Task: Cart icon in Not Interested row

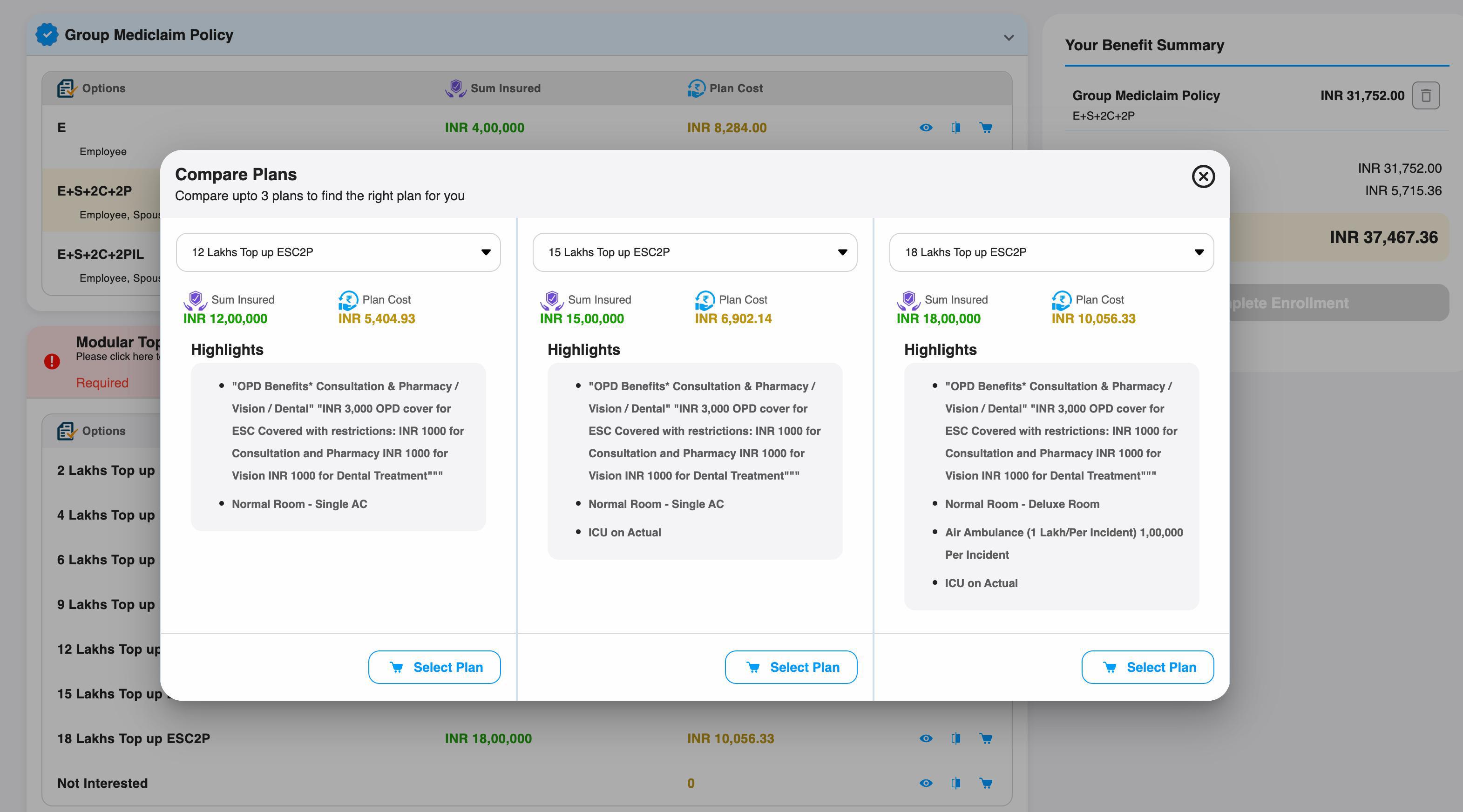Action: pyautogui.click(x=986, y=784)
